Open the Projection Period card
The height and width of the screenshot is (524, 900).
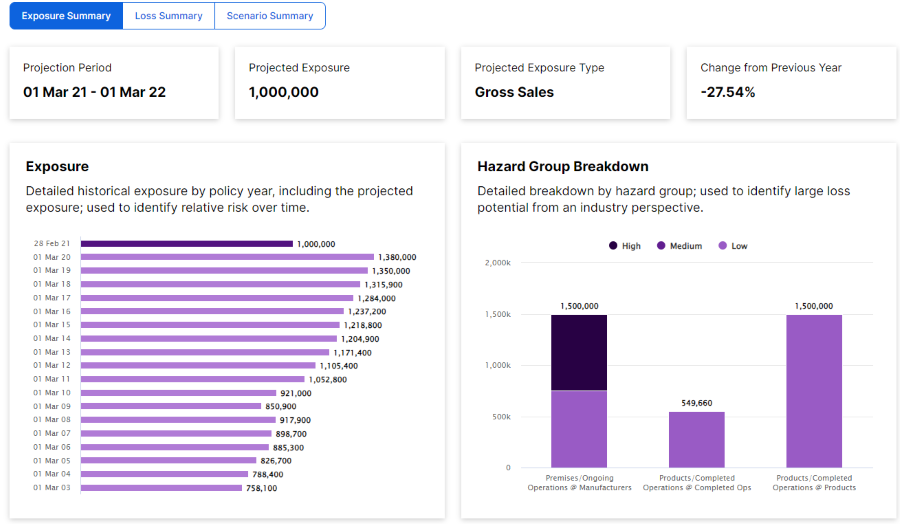pyautogui.click(x=113, y=82)
